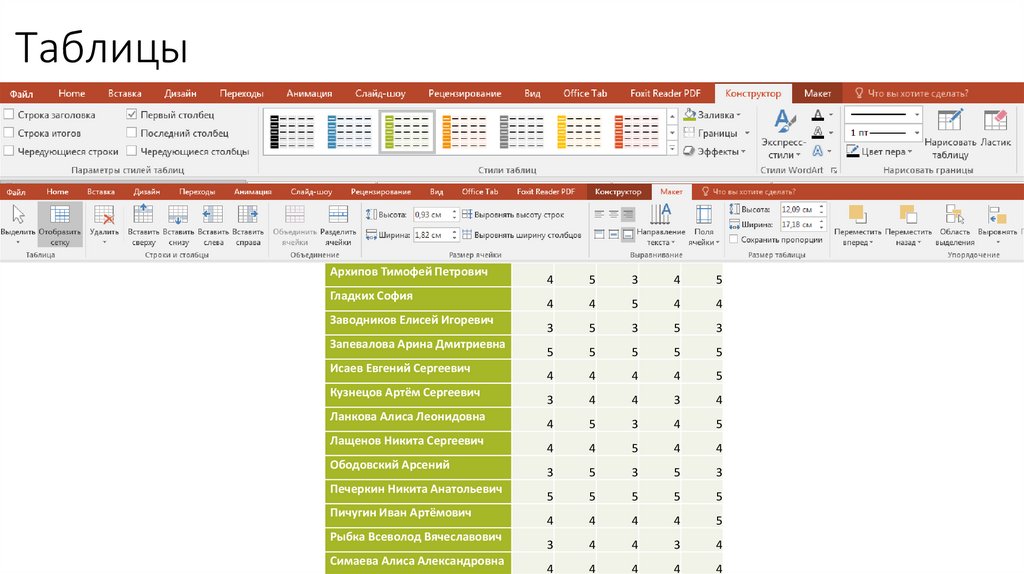
Task: Distribute column widths evenly
Action: [x=521, y=234]
